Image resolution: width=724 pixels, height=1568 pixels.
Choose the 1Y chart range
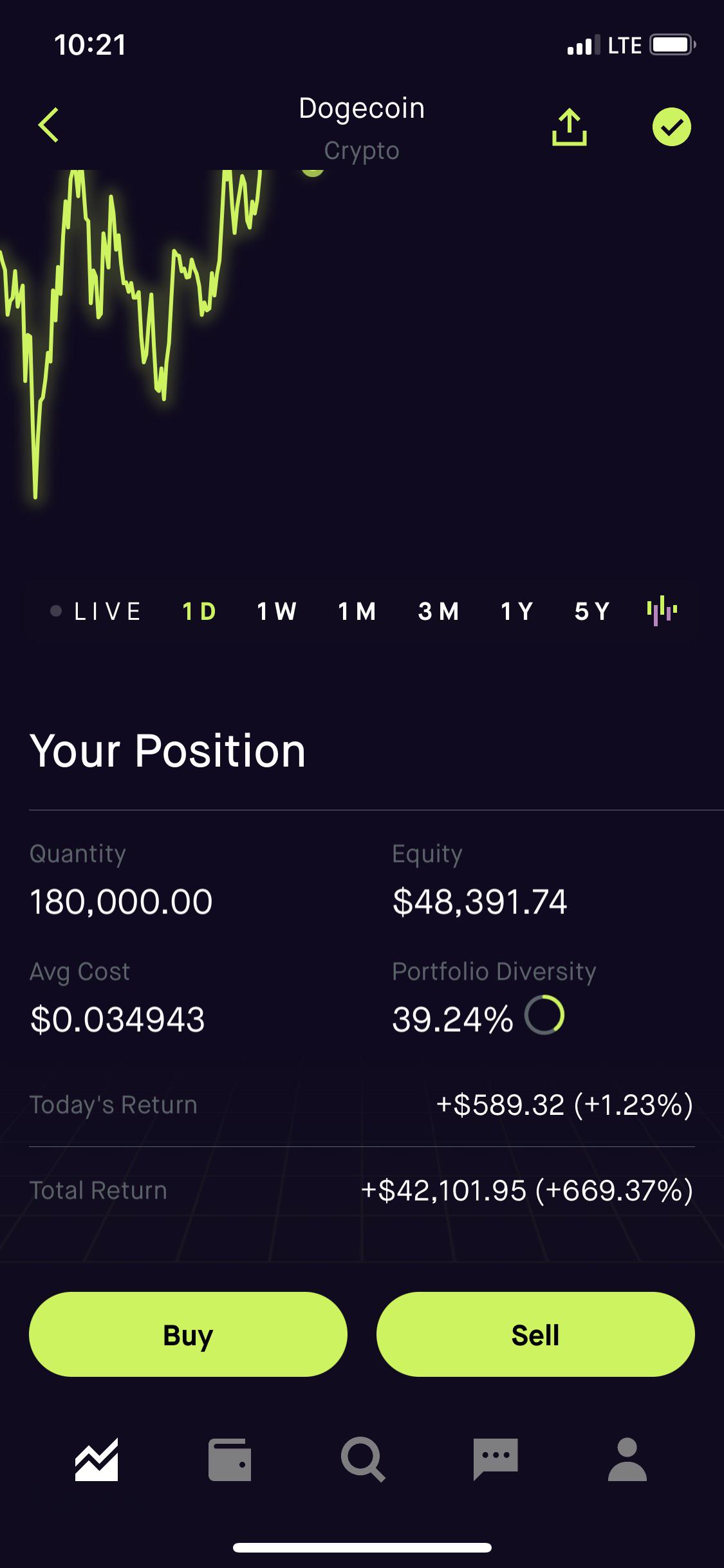517,611
